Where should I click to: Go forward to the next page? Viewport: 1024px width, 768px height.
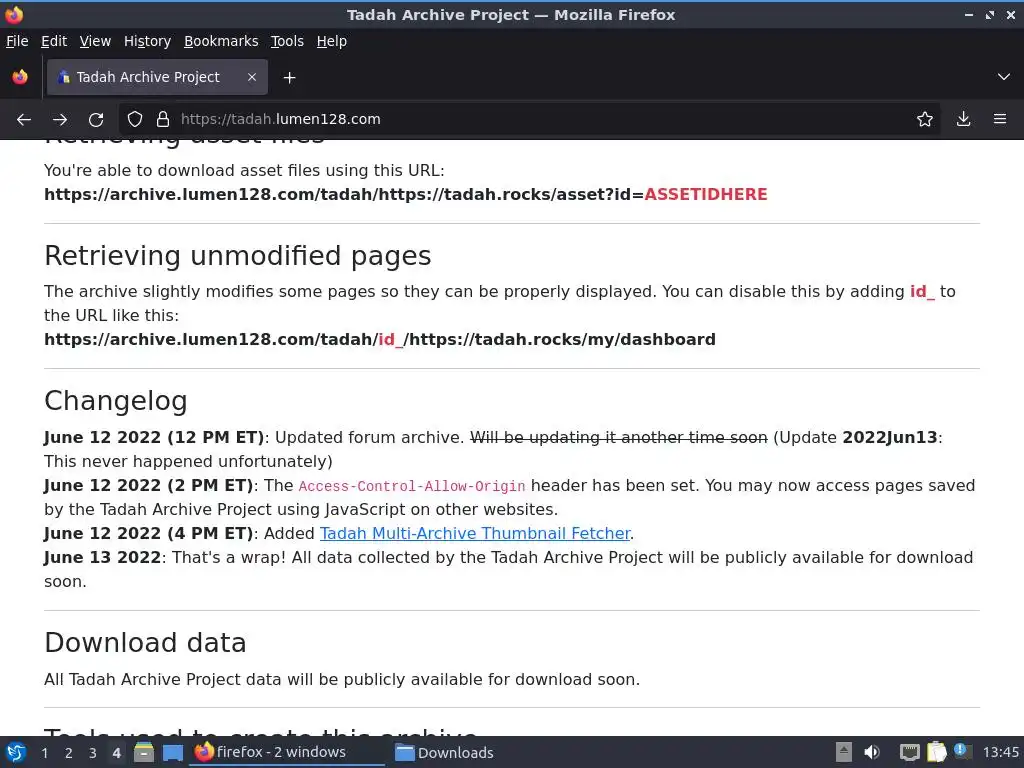click(60, 120)
